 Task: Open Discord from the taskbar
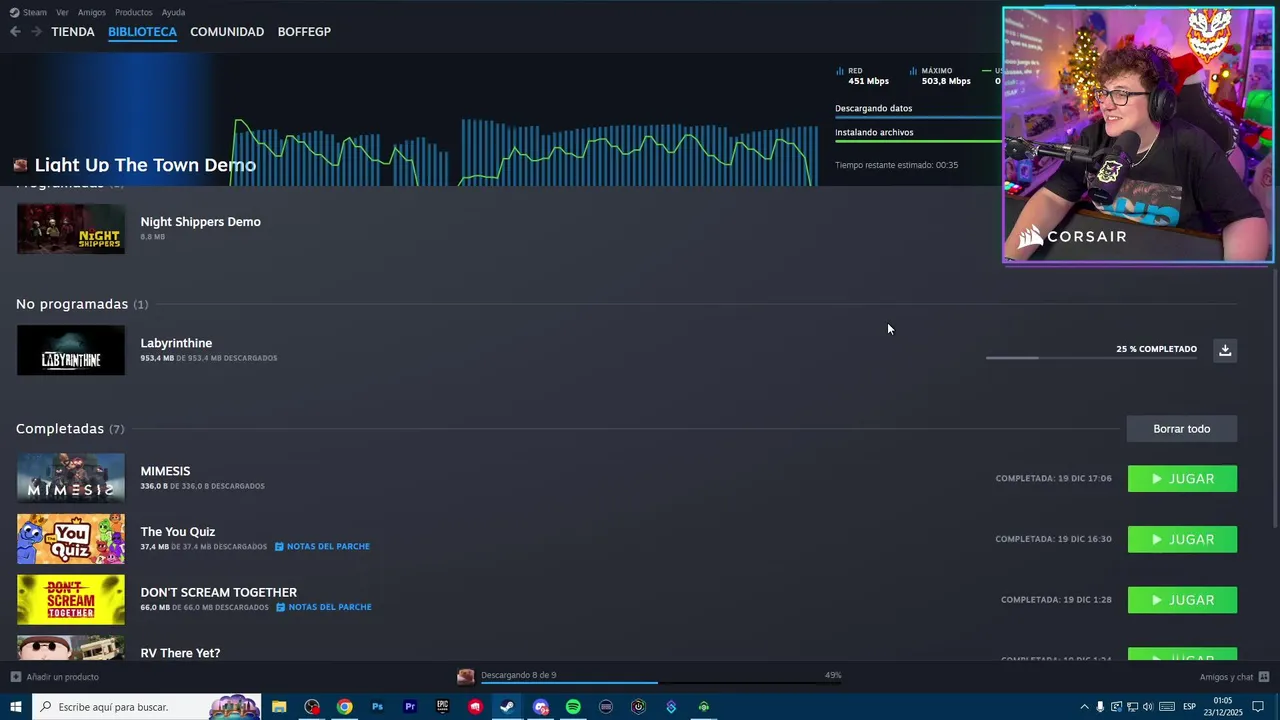coord(541,707)
